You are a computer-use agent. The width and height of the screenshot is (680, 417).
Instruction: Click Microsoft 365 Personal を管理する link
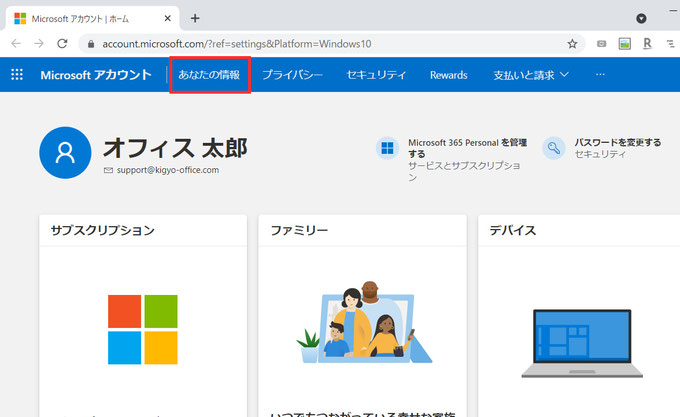468,148
